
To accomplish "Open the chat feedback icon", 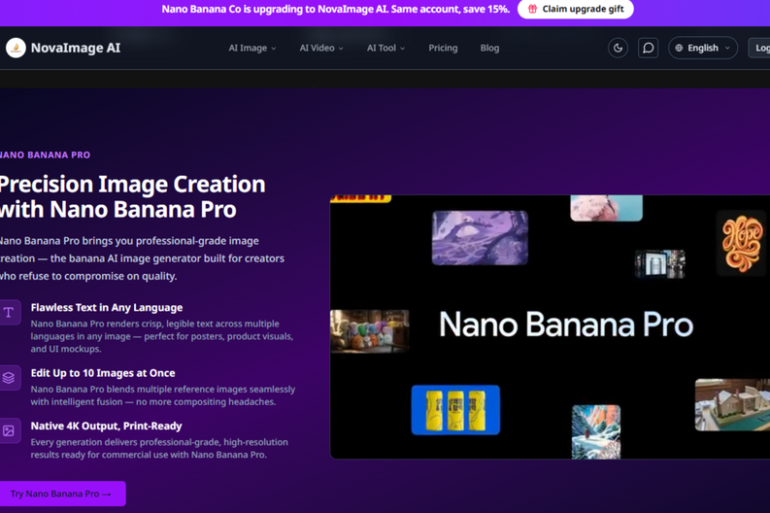I will 648,48.
